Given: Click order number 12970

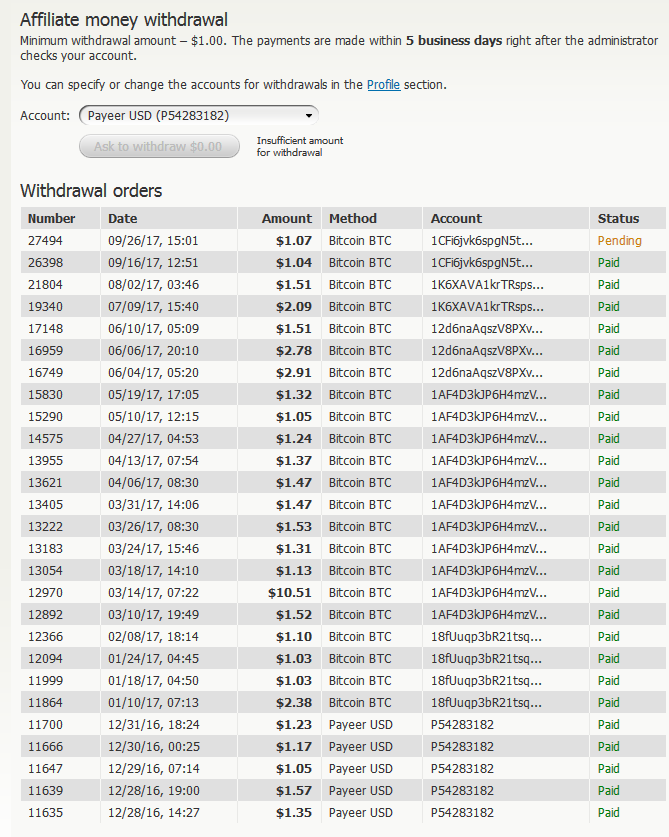Looking at the screenshot, I should point(45,593).
